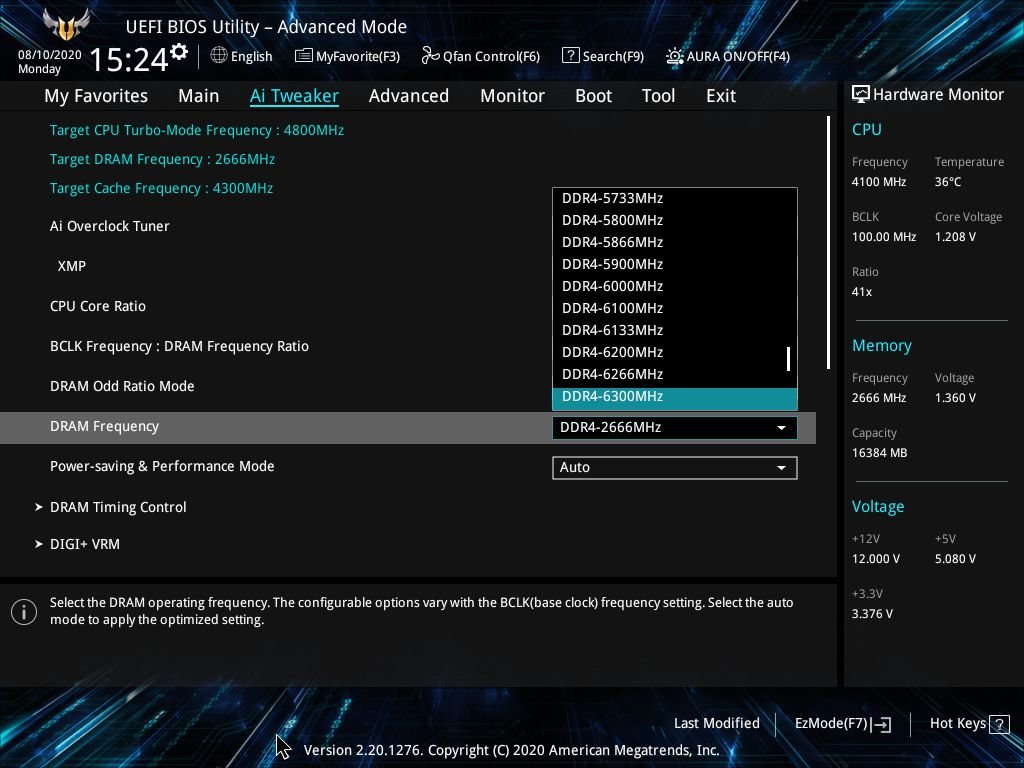
Task: Pick DDR4-6200MHz option
Action: pyautogui.click(x=675, y=352)
